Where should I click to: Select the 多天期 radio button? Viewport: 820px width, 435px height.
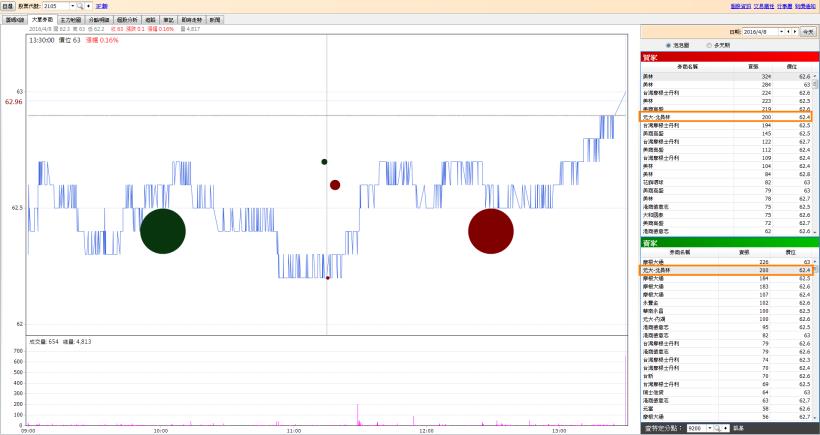coord(709,45)
